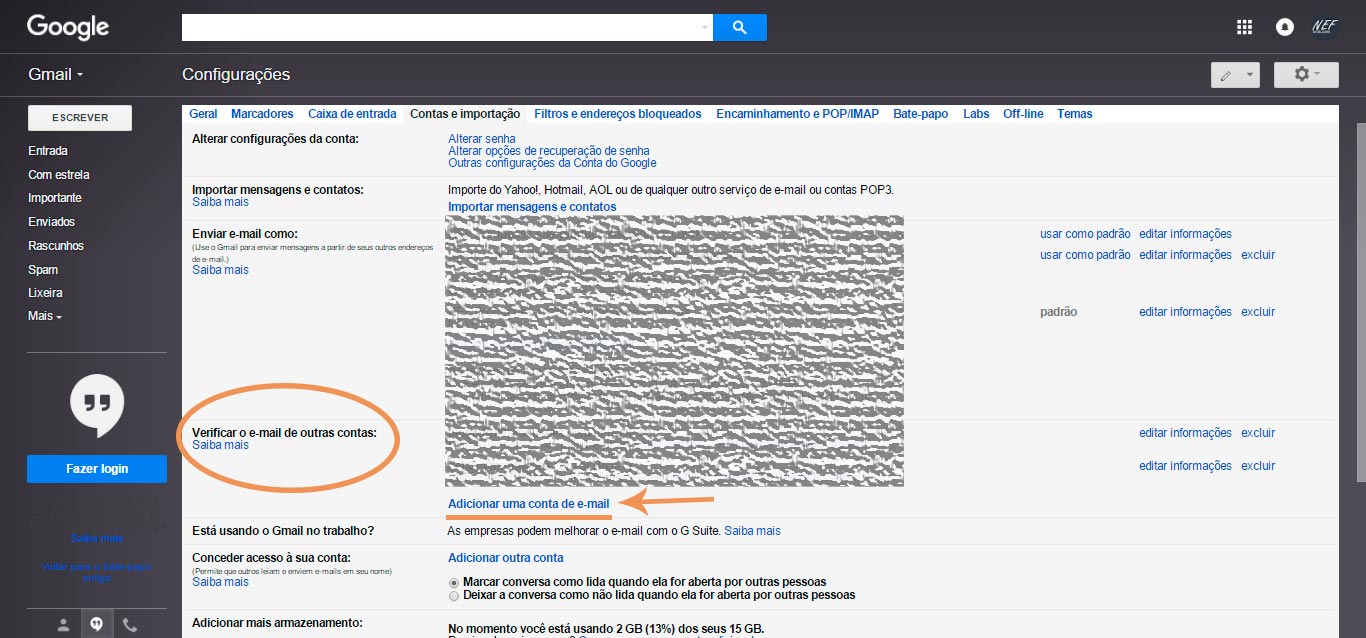Viewport: 1366px width, 638px height.
Task: Click the blue search magnifier button
Action: 740,27
